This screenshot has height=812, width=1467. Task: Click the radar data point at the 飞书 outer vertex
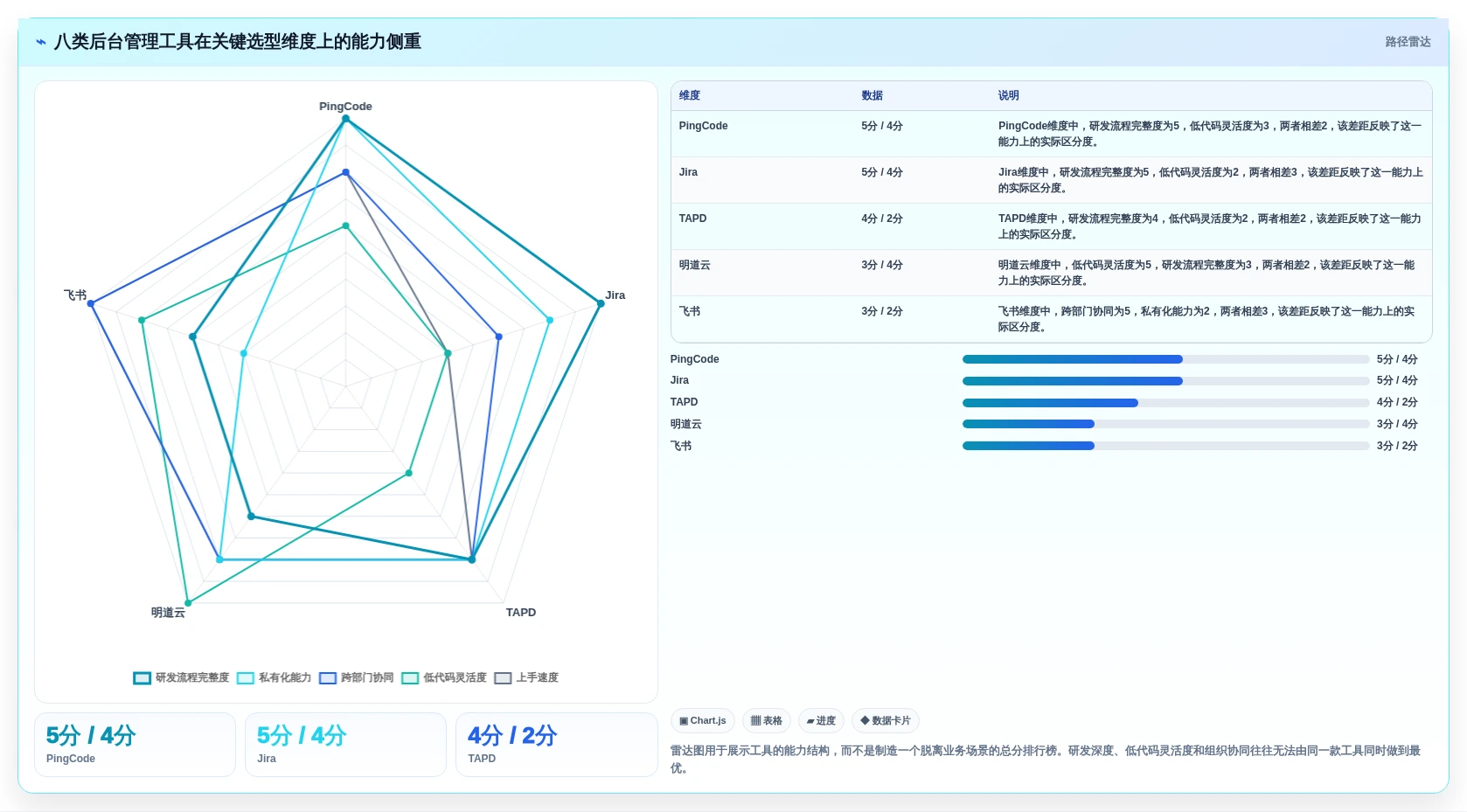click(x=91, y=303)
